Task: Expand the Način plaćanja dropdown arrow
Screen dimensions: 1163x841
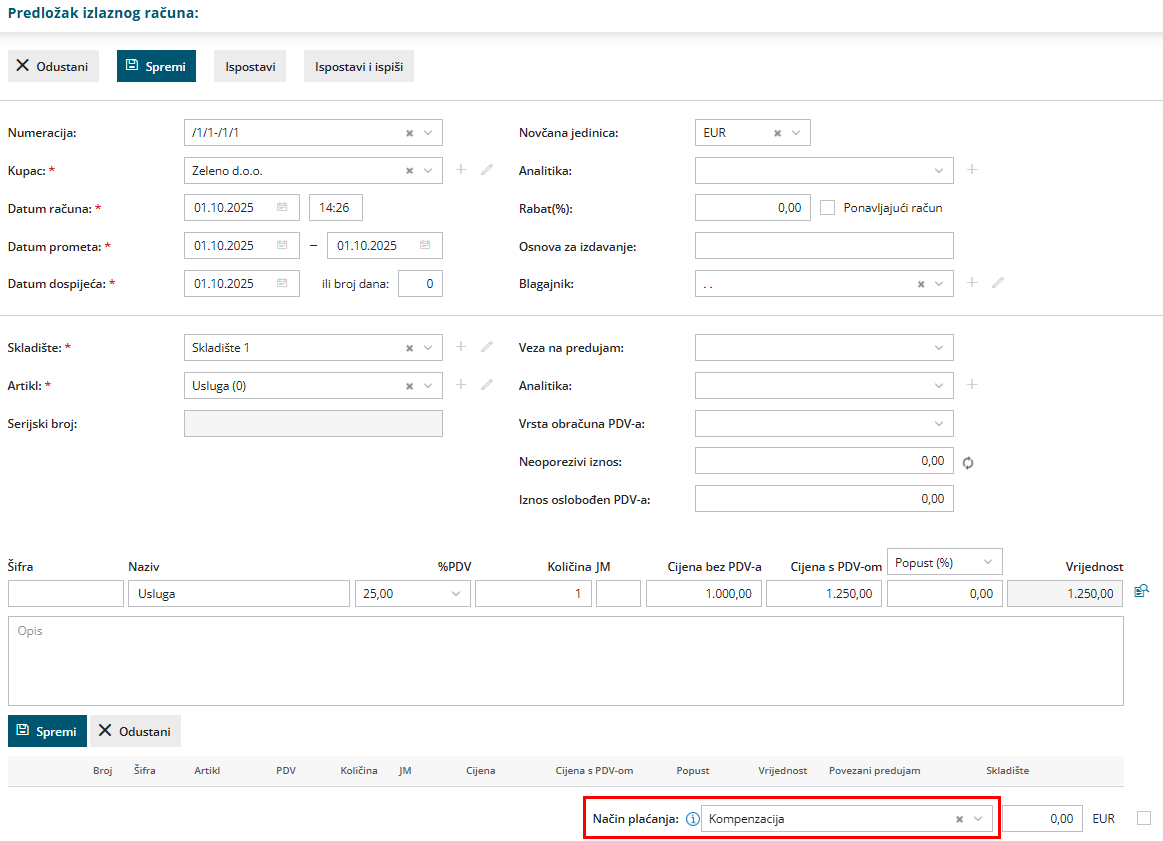Action: [978, 819]
